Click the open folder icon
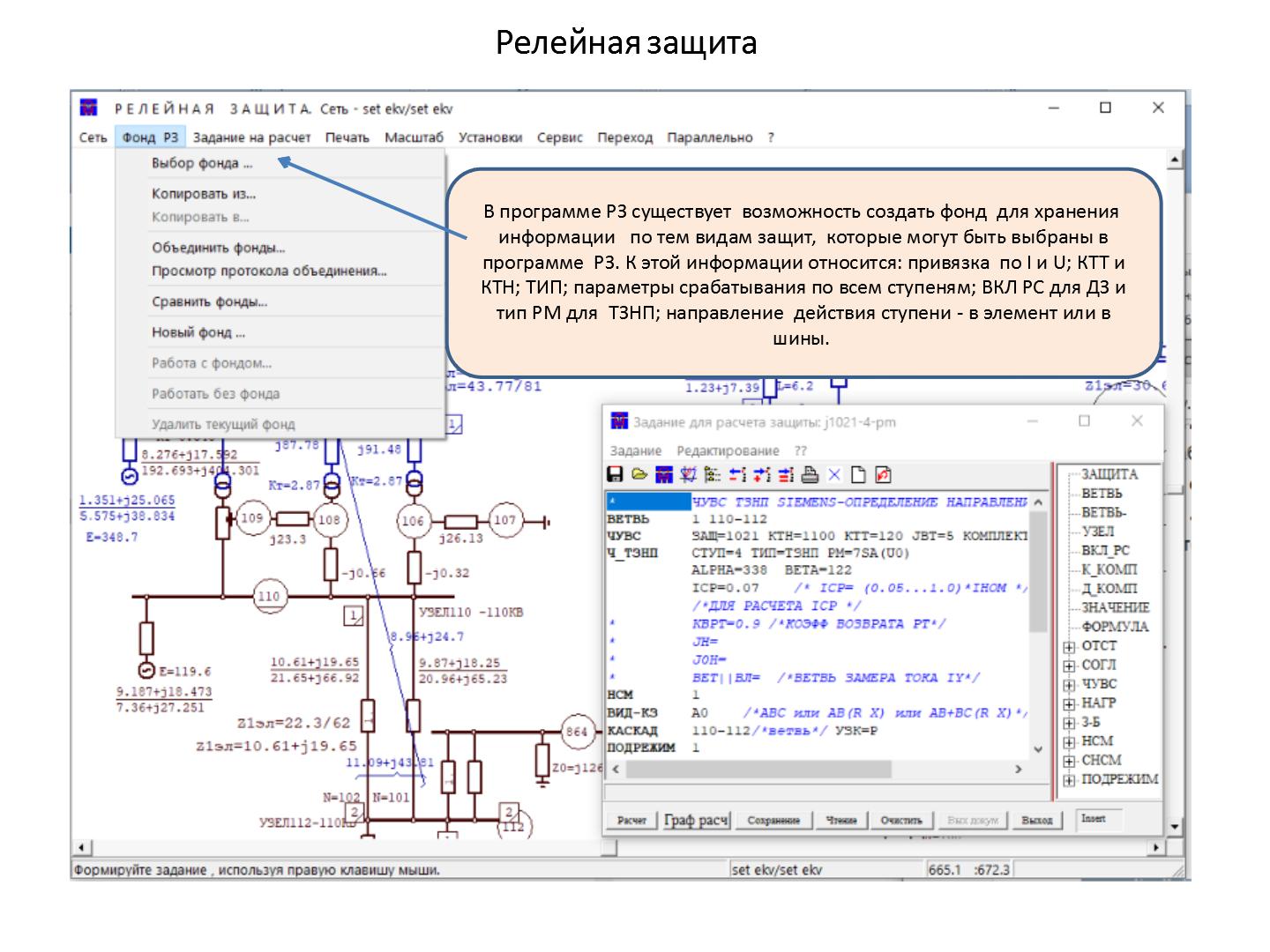The image size is (1270, 952). (639, 475)
